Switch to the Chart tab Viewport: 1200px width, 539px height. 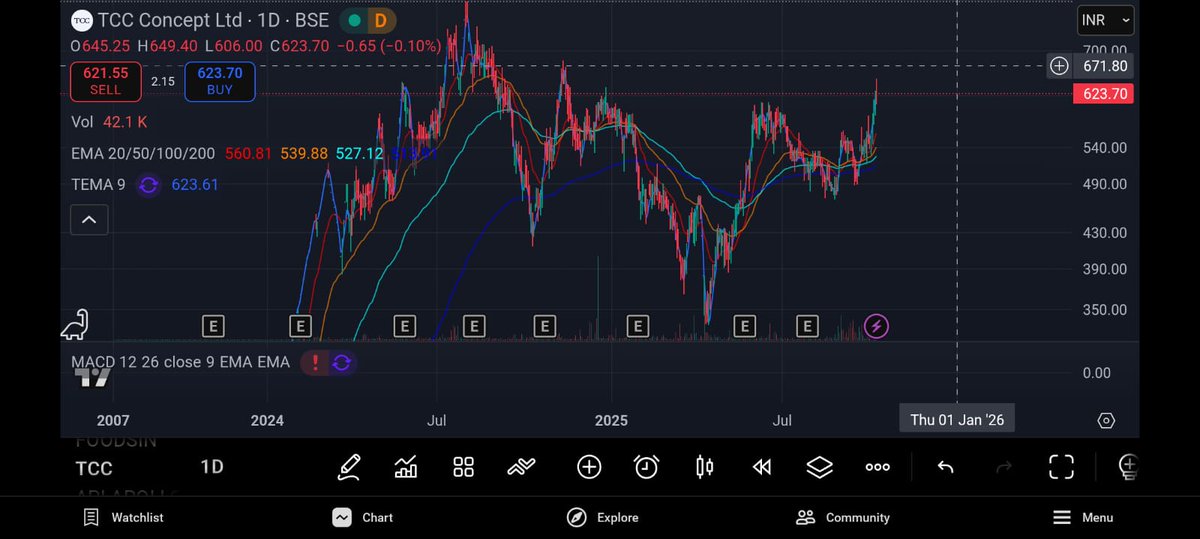pyautogui.click(x=363, y=517)
